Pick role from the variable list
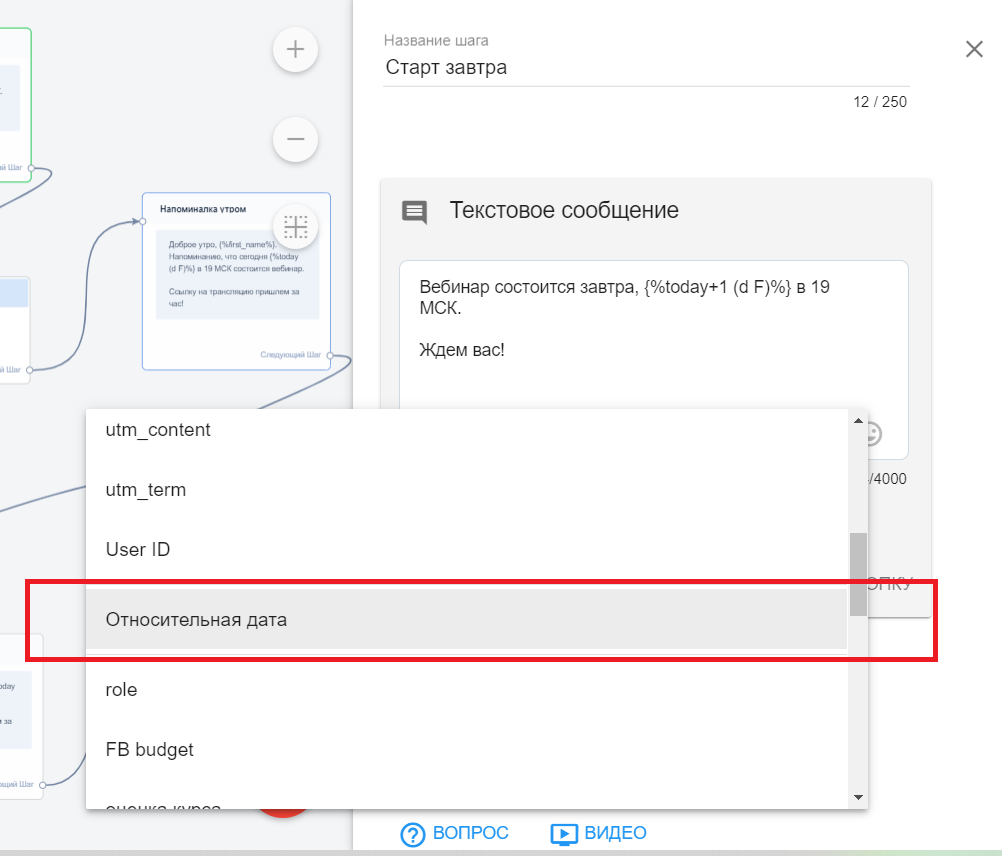The height and width of the screenshot is (856, 1002). pyautogui.click(x=122, y=690)
